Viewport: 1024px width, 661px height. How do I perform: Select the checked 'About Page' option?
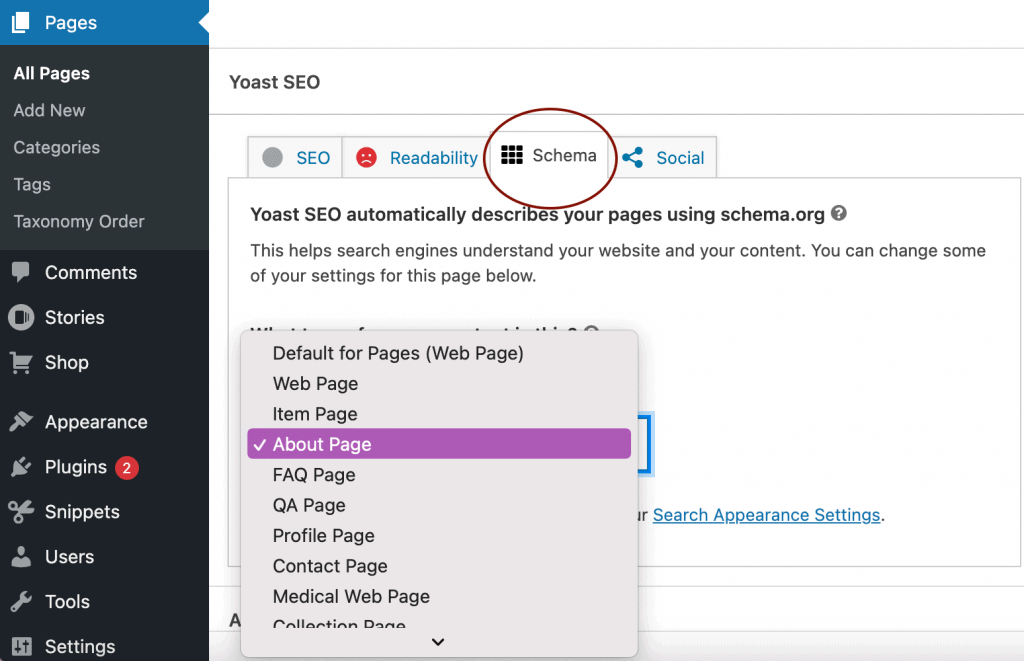pyautogui.click(x=439, y=444)
